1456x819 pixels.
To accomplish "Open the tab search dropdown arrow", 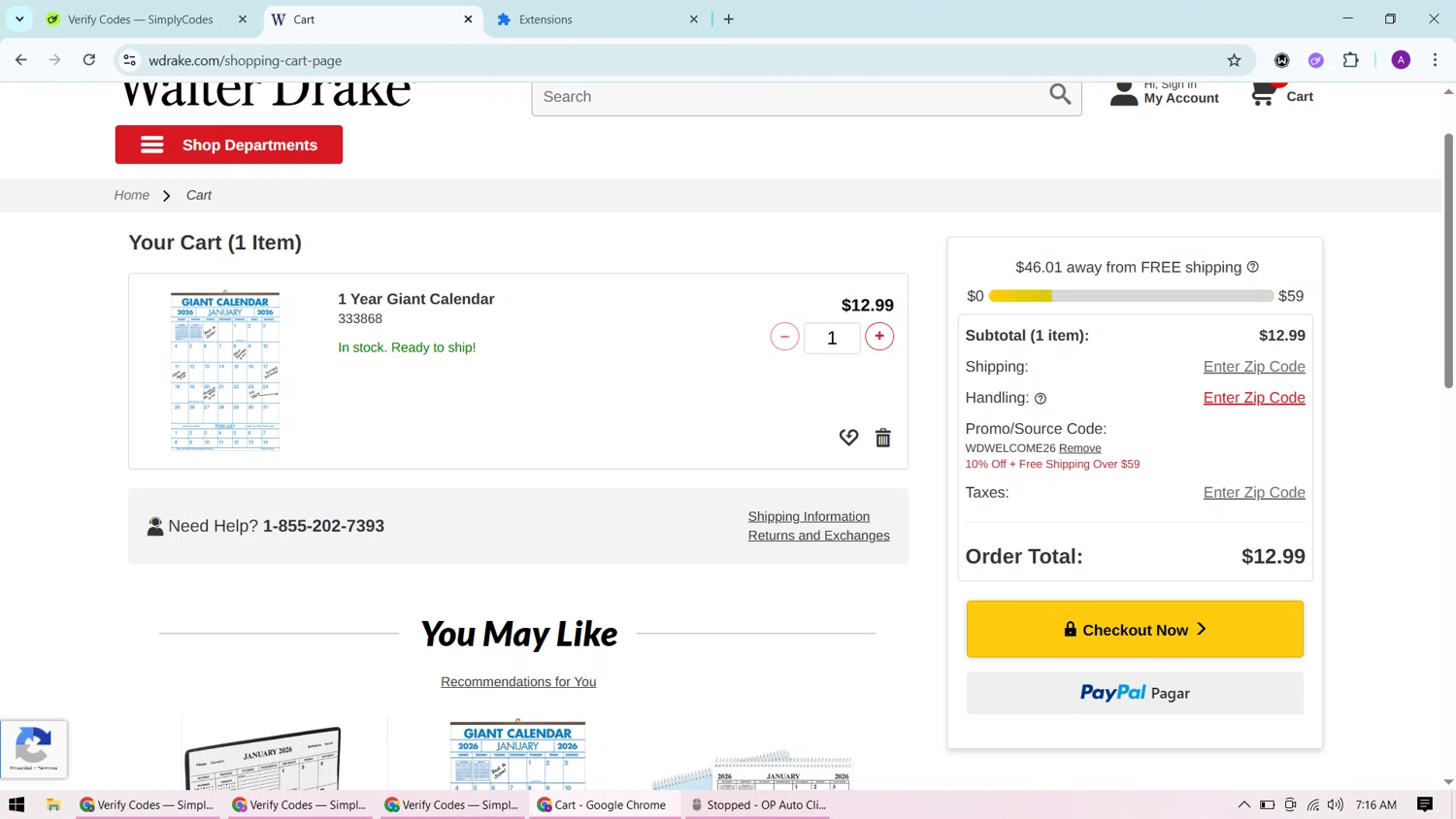I will tap(19, 19).
